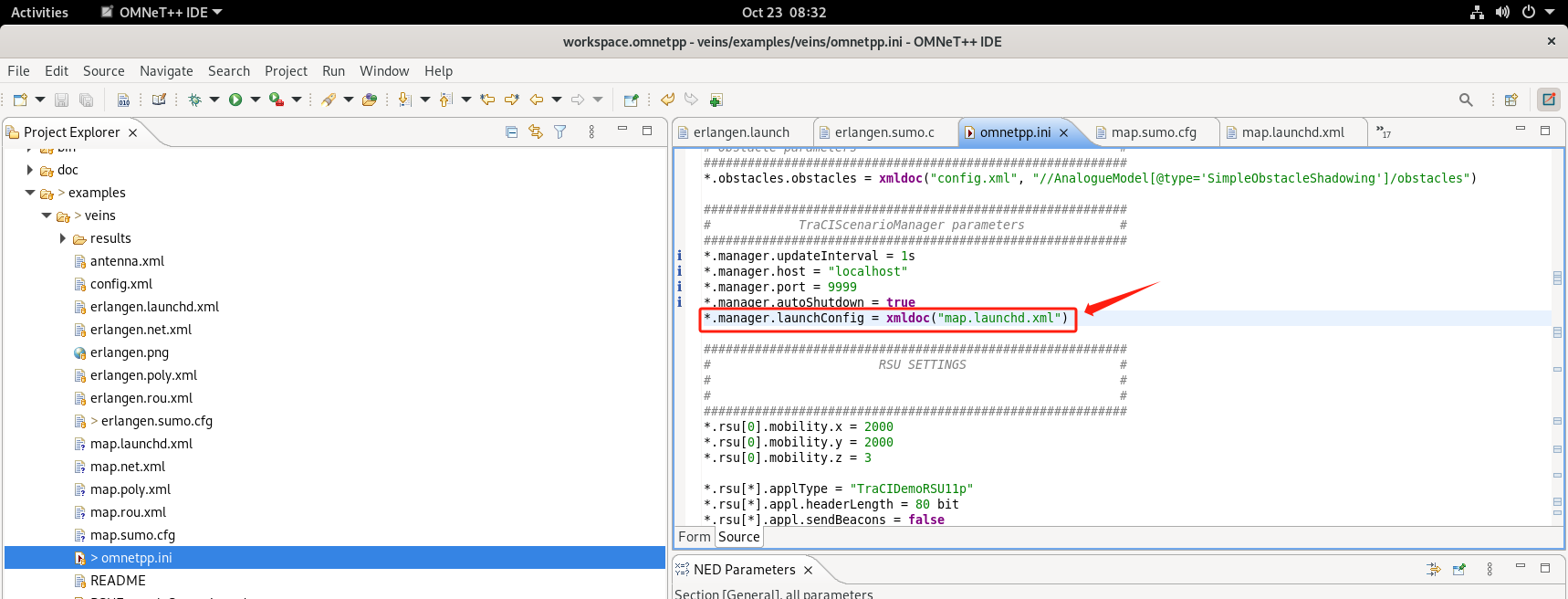Image resolution: width=1568 pixels, height=599 pixels.
Task: Click the Search flashlight toolbar icon
Action: pyautogui.click(x=329, y=100)
